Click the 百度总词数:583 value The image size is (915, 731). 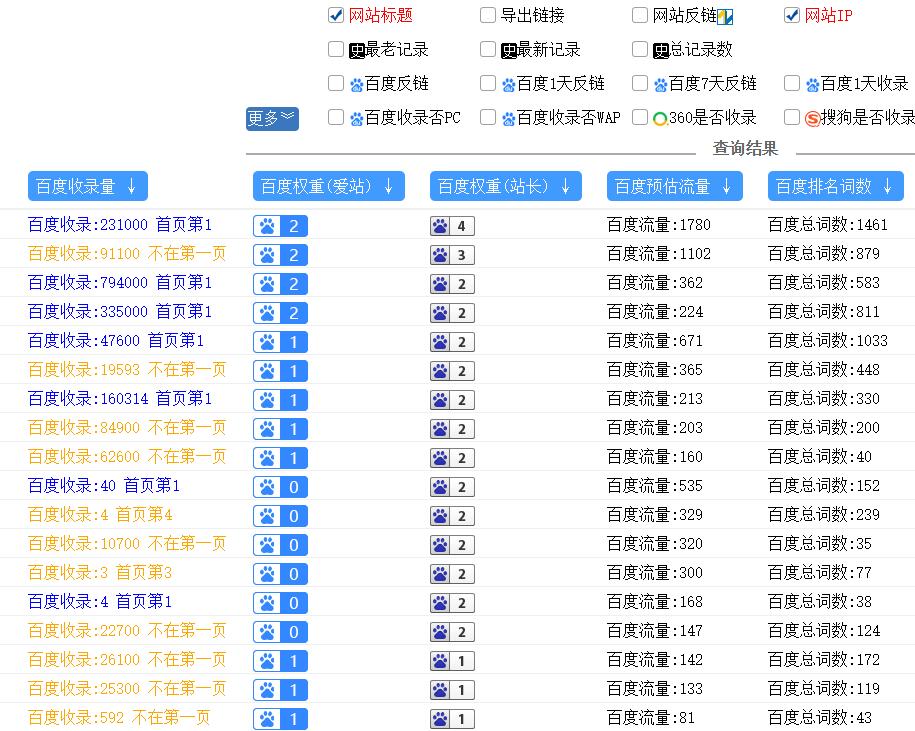coord(823,283)
